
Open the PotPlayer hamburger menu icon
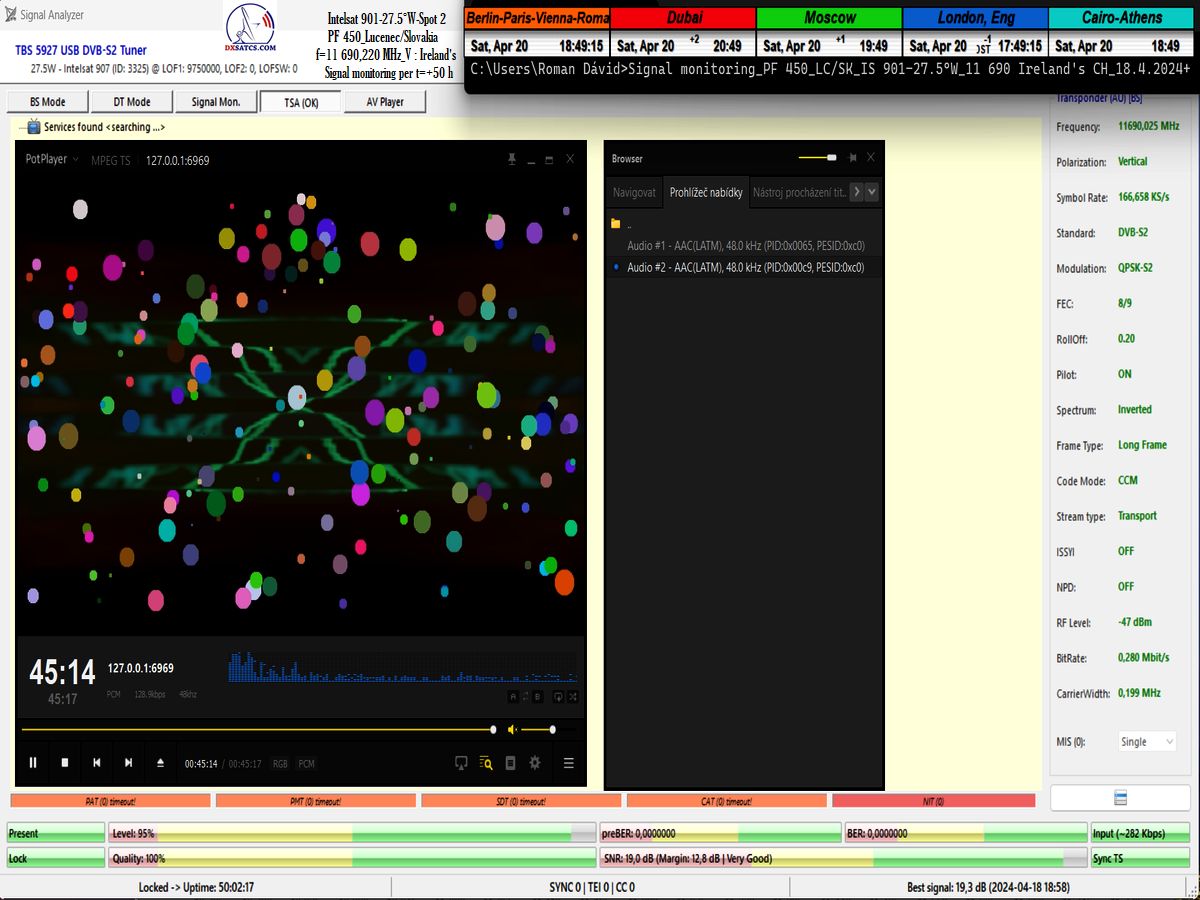[x=568, y=763]
